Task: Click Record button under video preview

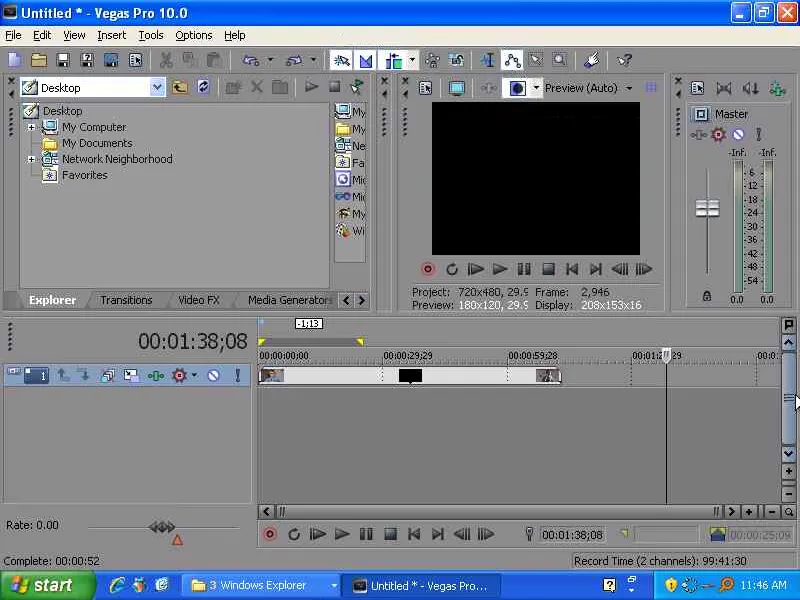Action: [428, 269]
